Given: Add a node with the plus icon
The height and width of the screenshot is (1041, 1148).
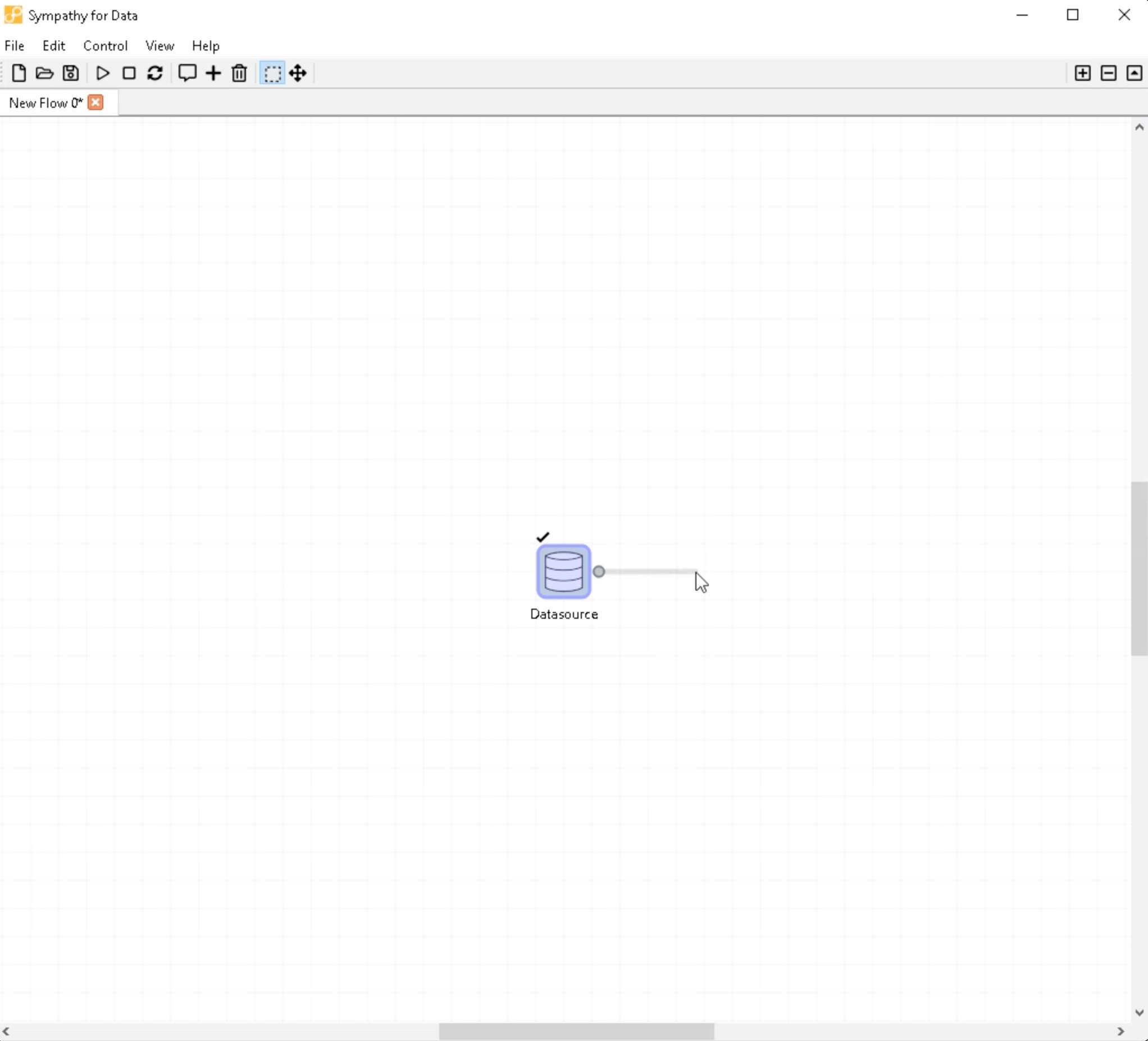Looking at the screenshot, I should tap(213, 74).
